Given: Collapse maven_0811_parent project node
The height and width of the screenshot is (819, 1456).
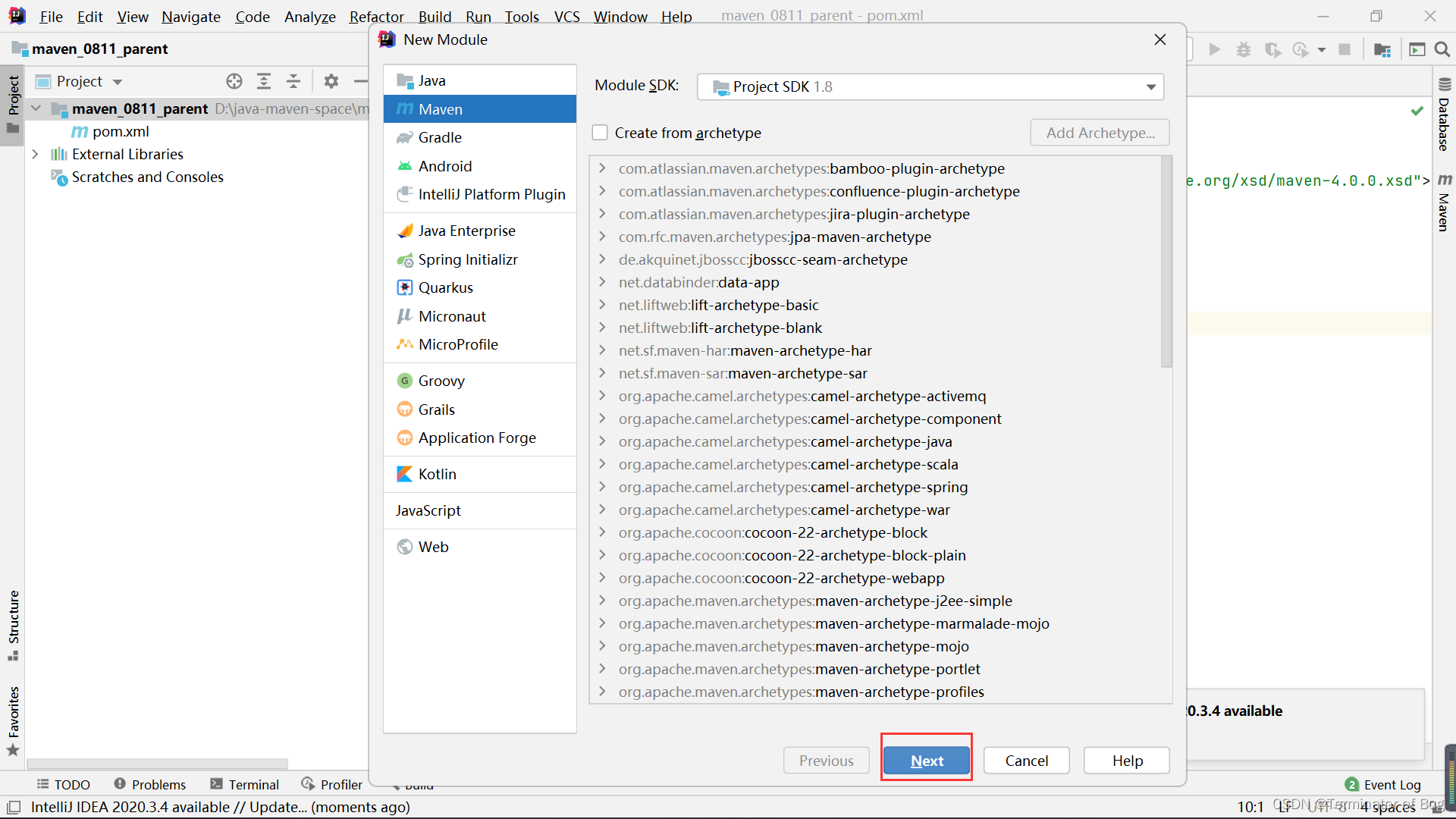Looking at the screenshot, I should tap(36, 108).
